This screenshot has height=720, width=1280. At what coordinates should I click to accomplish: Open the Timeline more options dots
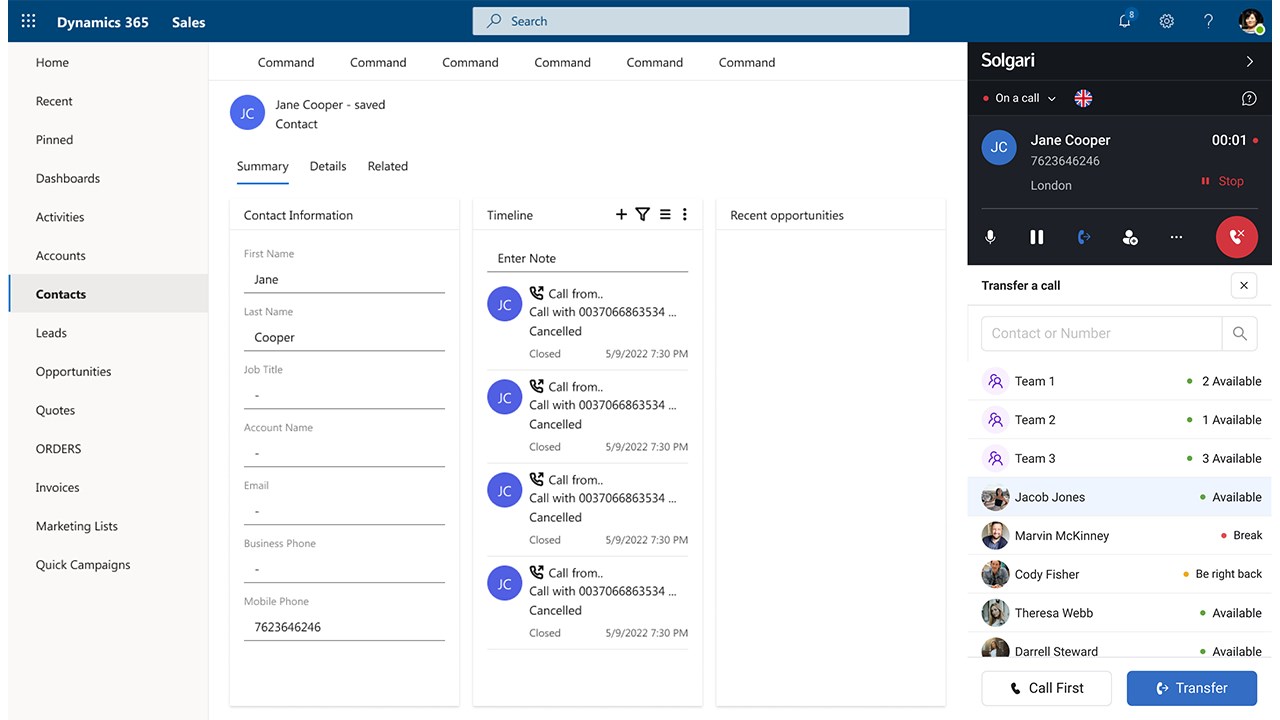click(685, 215)
